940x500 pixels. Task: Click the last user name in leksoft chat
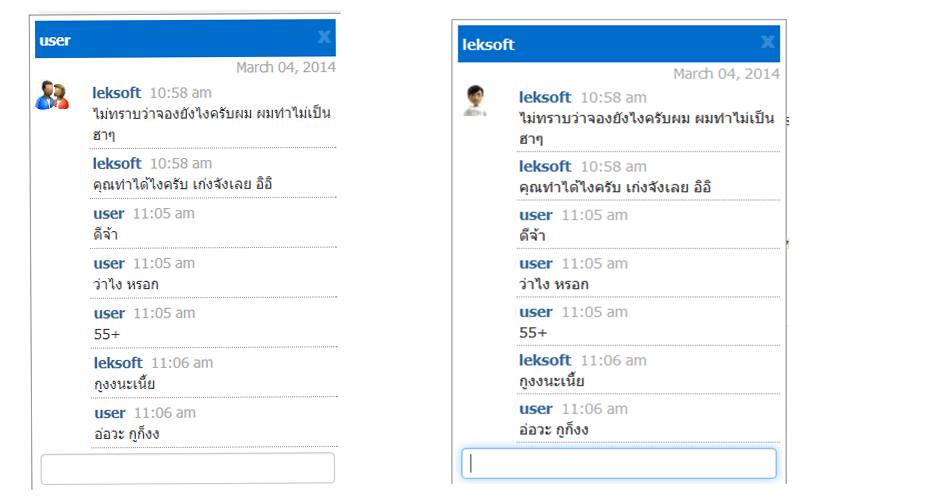536,409
